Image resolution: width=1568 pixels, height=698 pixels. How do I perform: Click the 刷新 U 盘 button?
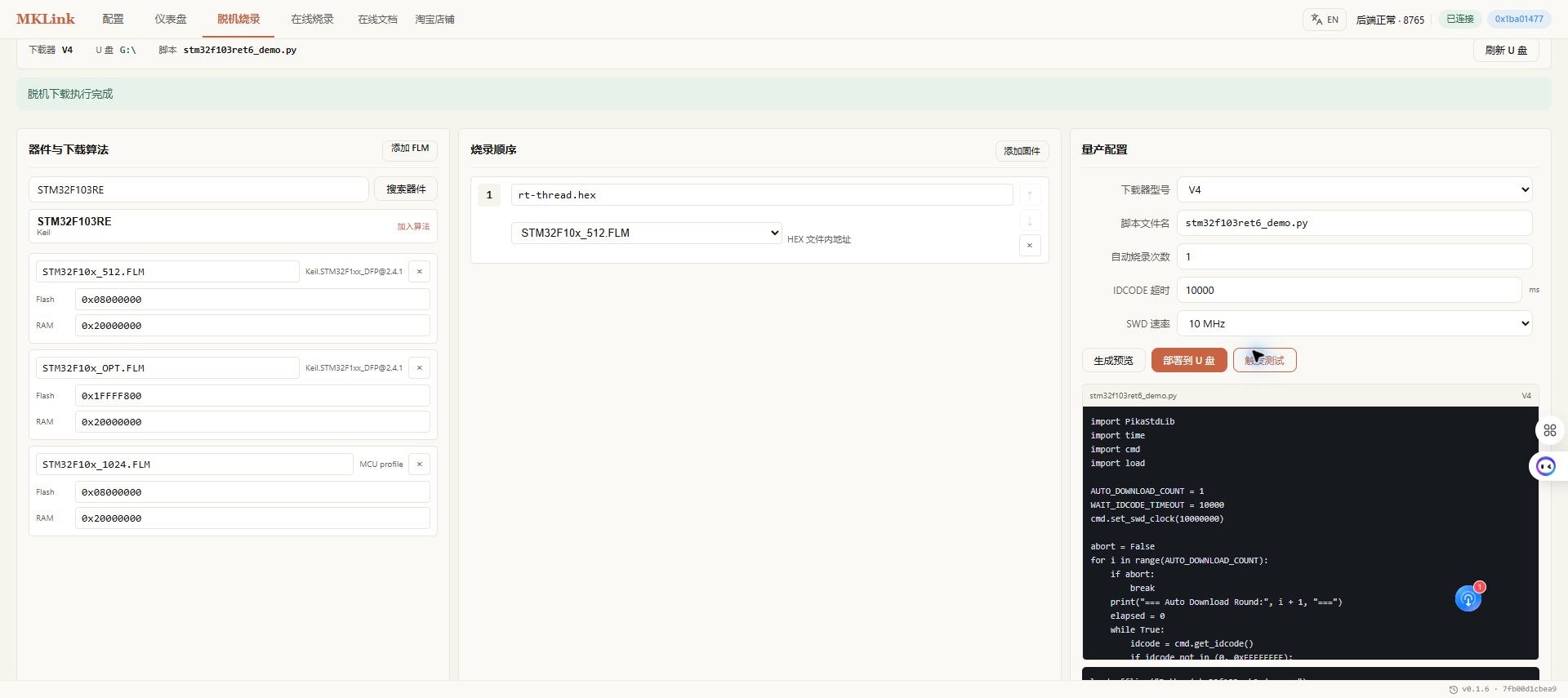[x=1506, y=50]
